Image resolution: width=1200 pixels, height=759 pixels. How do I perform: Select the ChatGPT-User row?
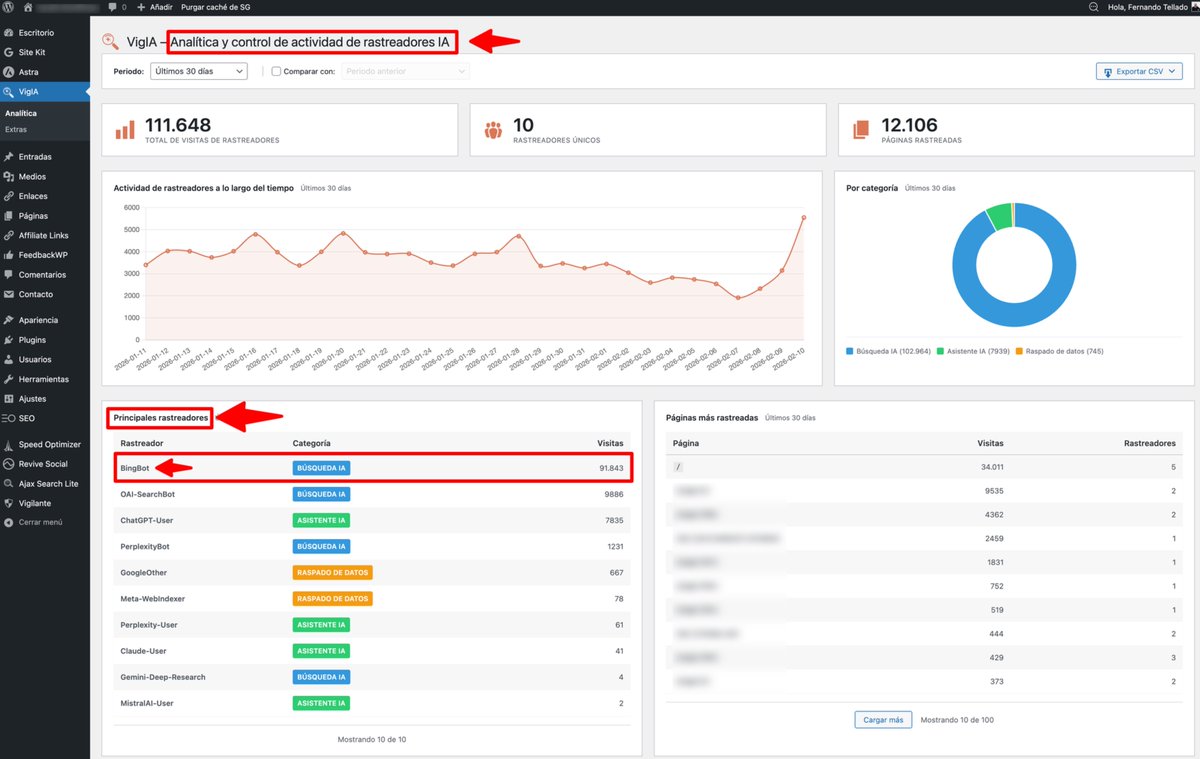point(372,520)
